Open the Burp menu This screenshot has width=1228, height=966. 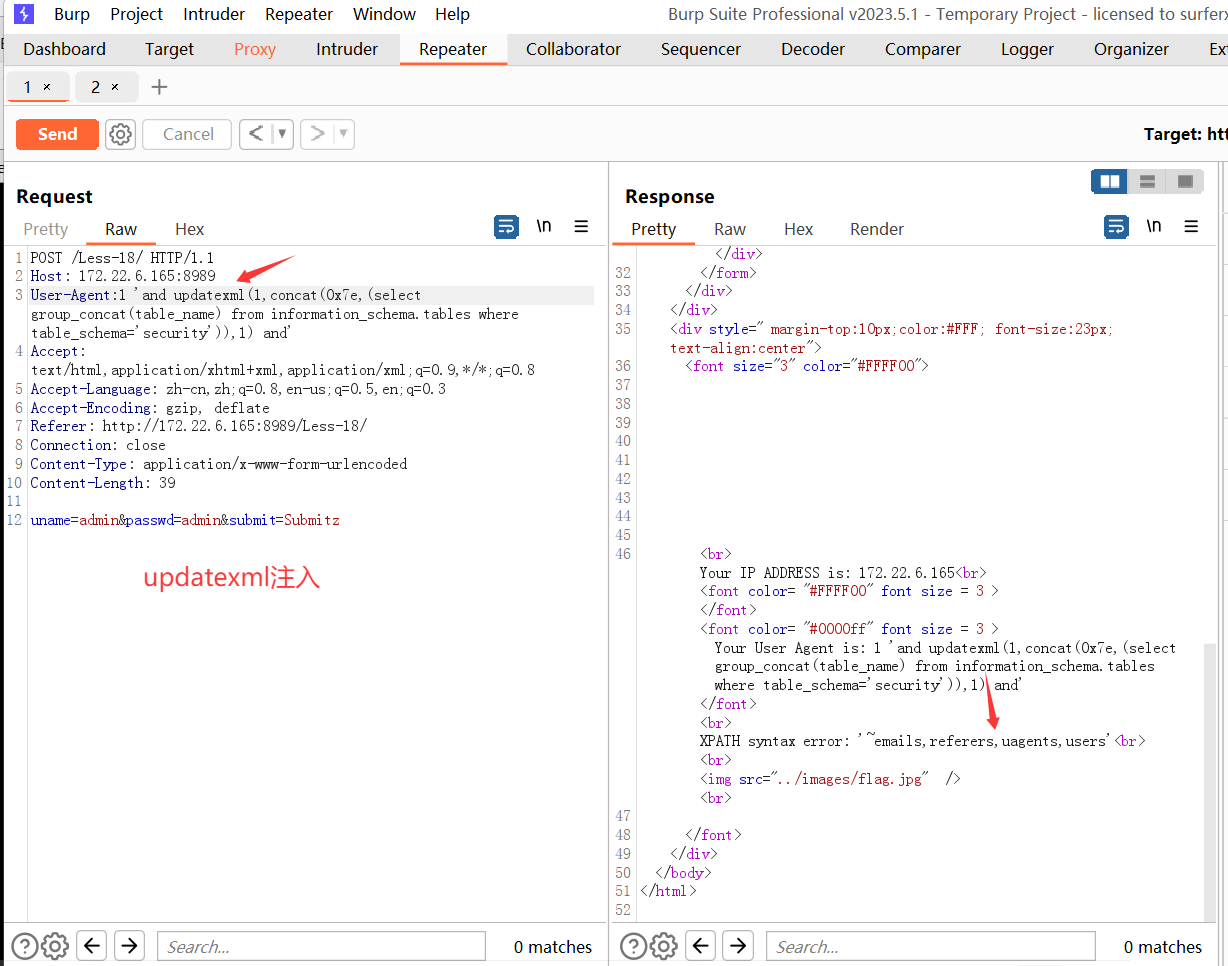72,14
